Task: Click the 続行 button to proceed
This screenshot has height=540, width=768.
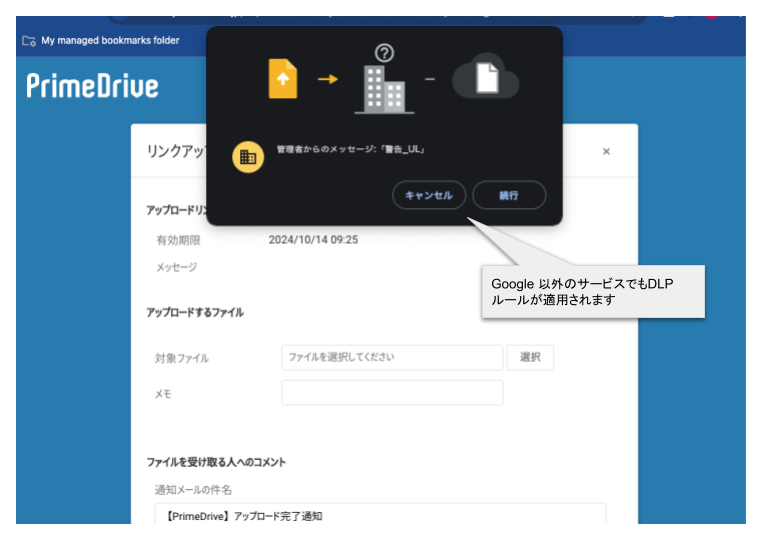Action: [x=509, y=195]
